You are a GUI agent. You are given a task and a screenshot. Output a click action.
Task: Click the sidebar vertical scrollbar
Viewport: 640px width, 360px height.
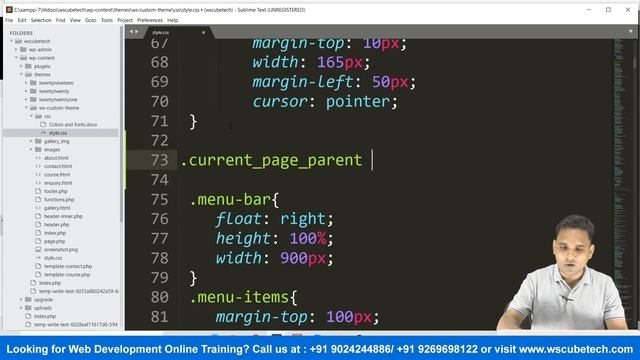coord(121,124)
